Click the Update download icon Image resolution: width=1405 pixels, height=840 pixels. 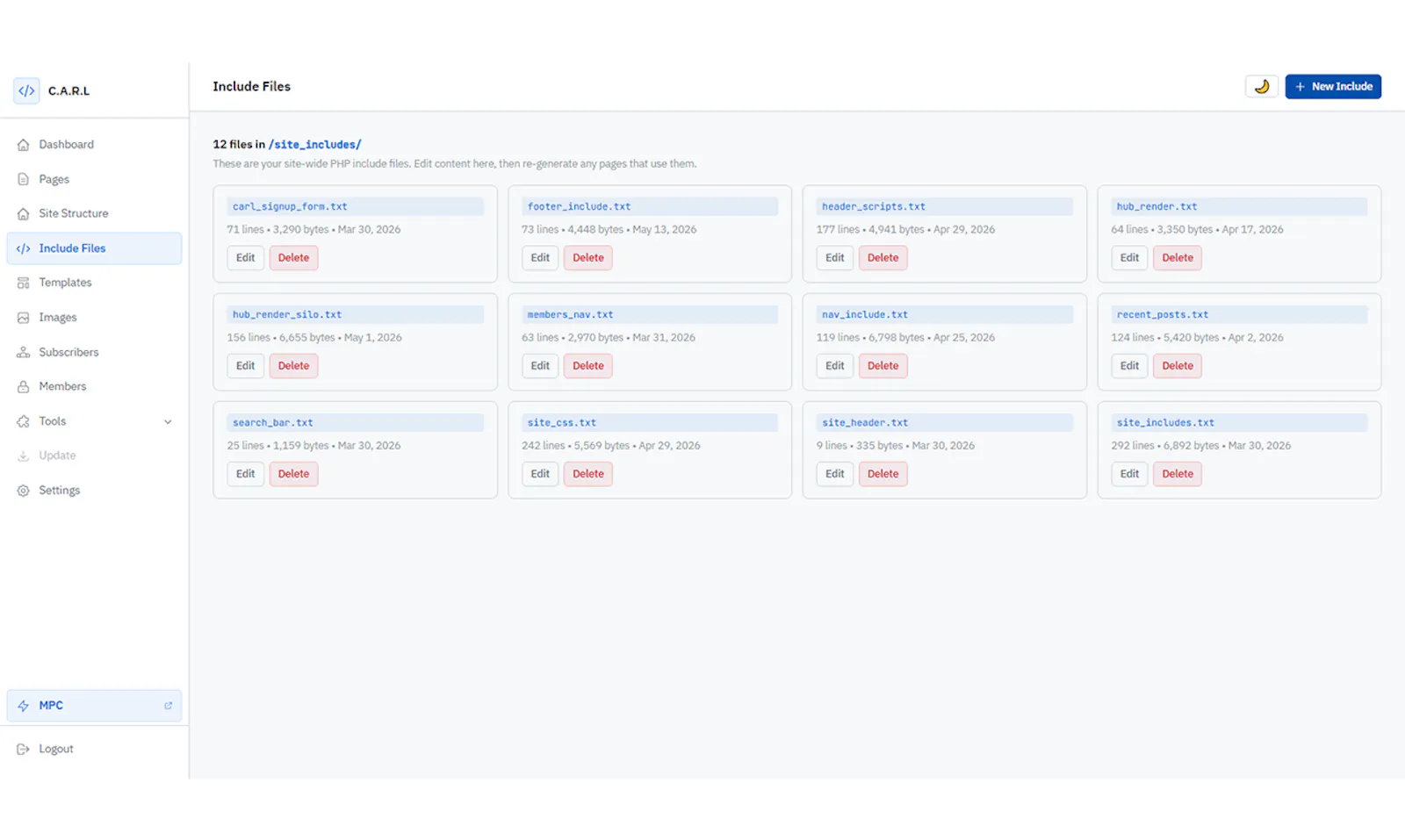click(23, 456)
